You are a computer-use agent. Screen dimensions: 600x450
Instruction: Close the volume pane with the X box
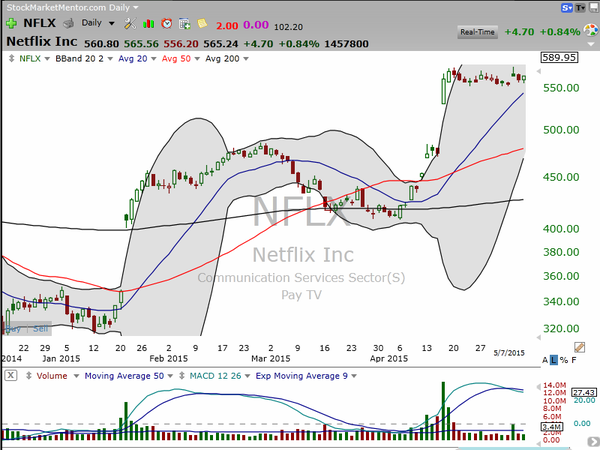tap(11, 375)
